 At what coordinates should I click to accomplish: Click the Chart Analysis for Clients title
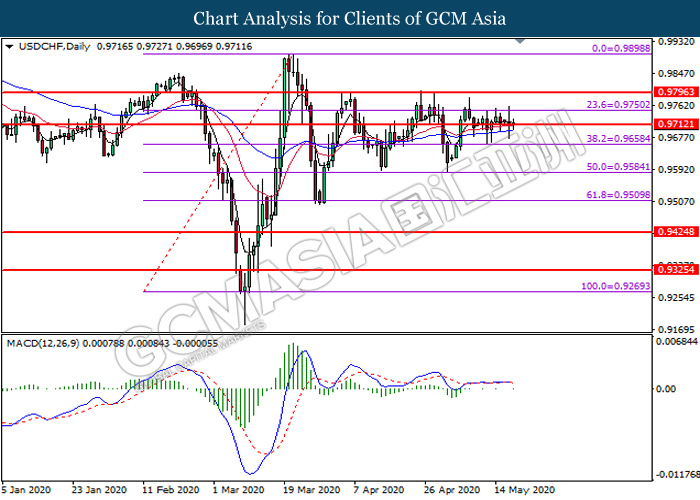tap(350, 19)
